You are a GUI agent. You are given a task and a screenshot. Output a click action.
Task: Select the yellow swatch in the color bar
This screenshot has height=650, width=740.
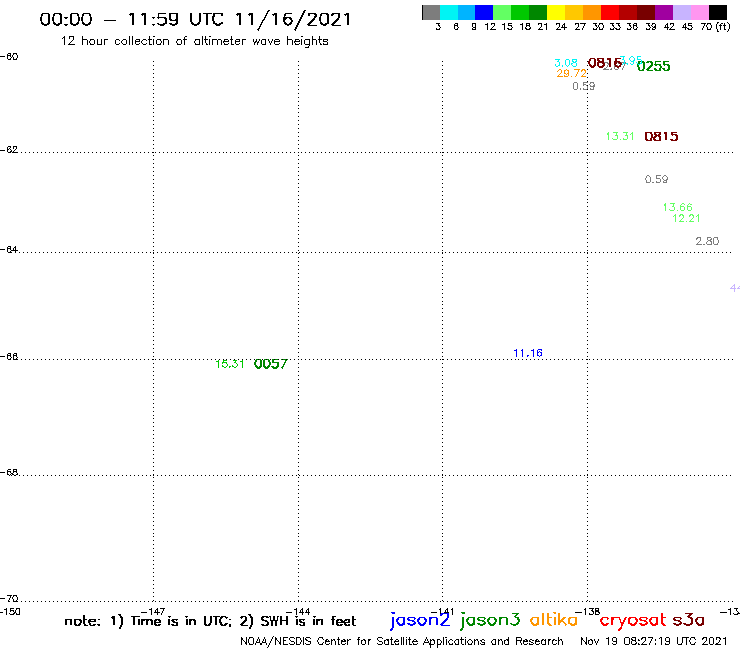[x=556, y=12]
